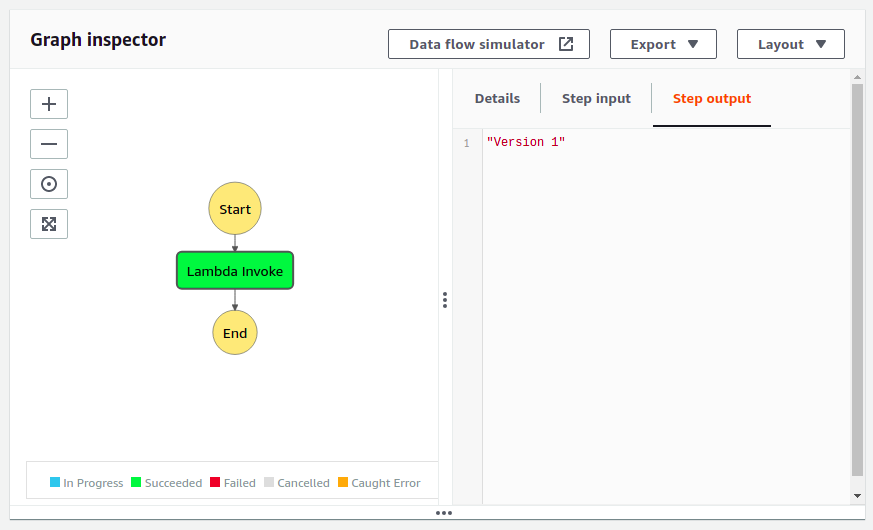Click the vertical scrollbar thumb

[x=857, y=280]
